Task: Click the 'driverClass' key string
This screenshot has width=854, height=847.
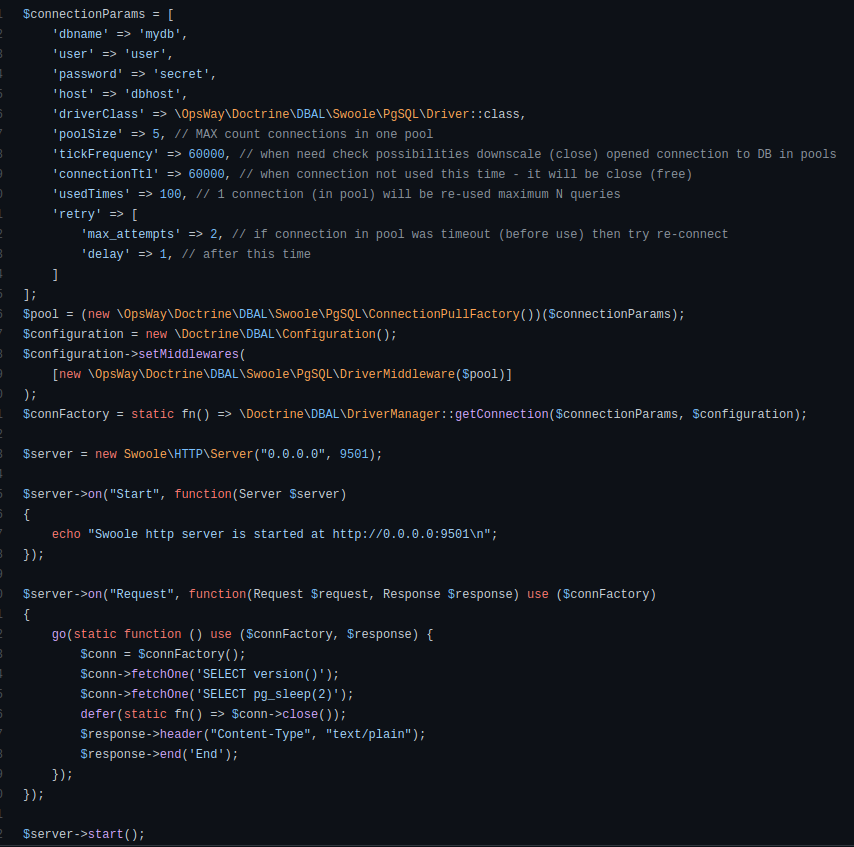Action: pyautogui.click(x=98, y=114)
